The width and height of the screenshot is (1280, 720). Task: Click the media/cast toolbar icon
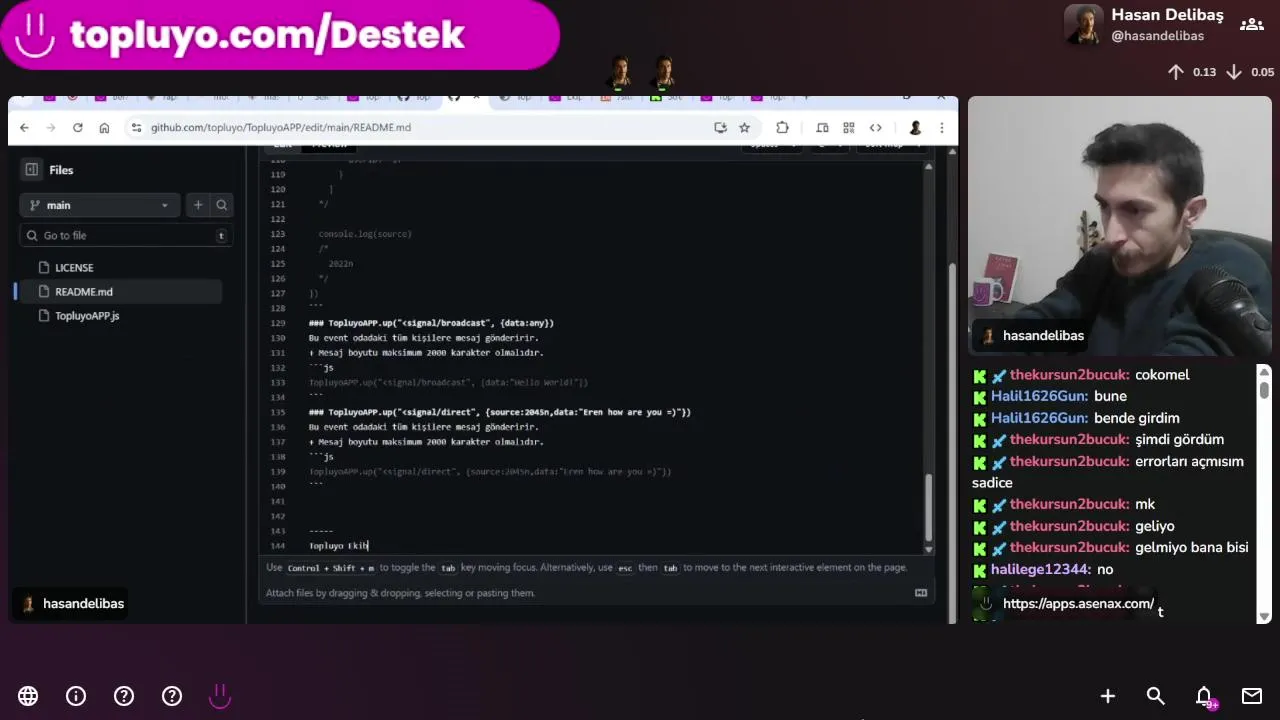click(822, 127)
